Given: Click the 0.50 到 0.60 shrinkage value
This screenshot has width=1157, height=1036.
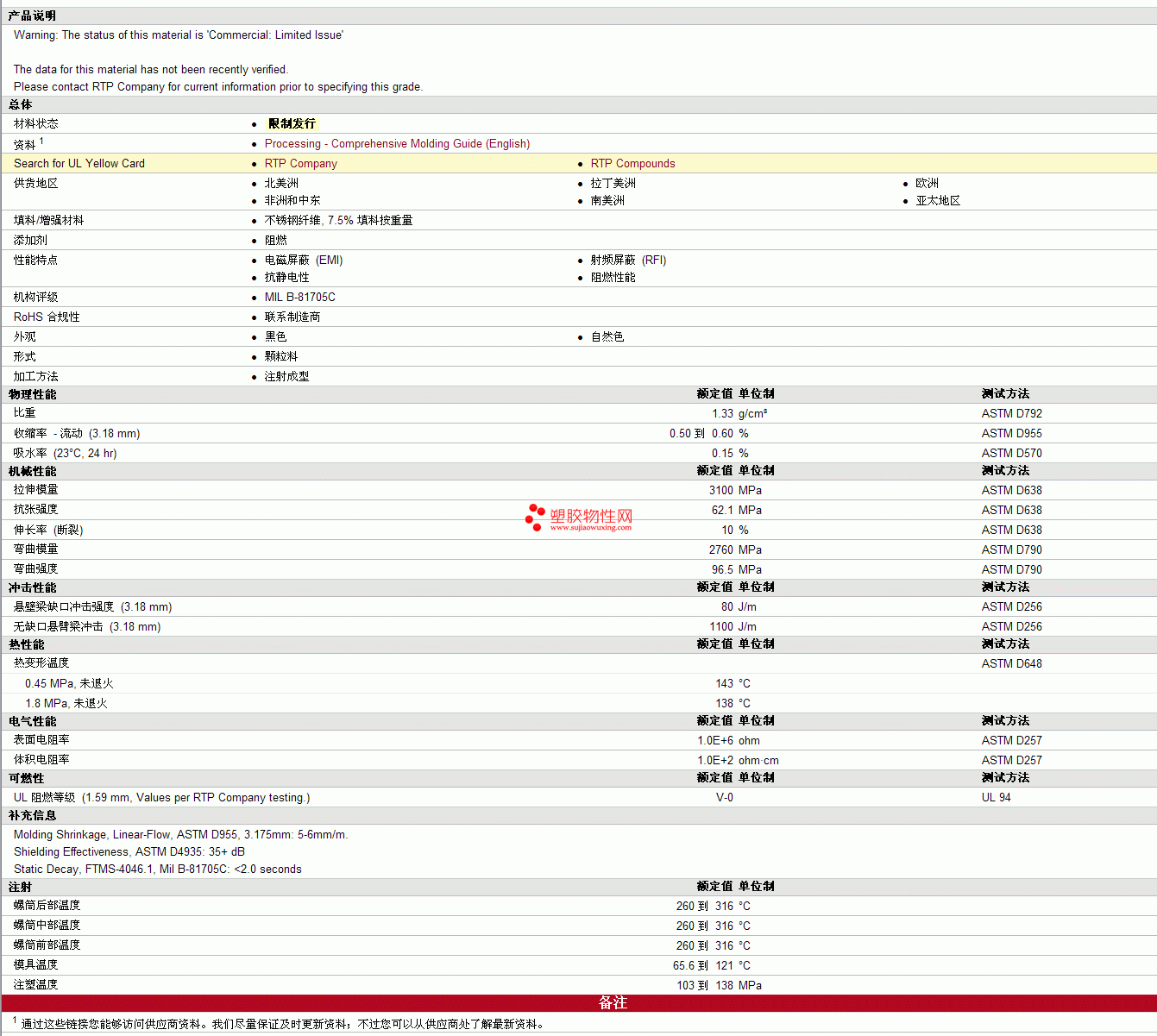Looking at the screenshot, I should click(x=701, y=434).
